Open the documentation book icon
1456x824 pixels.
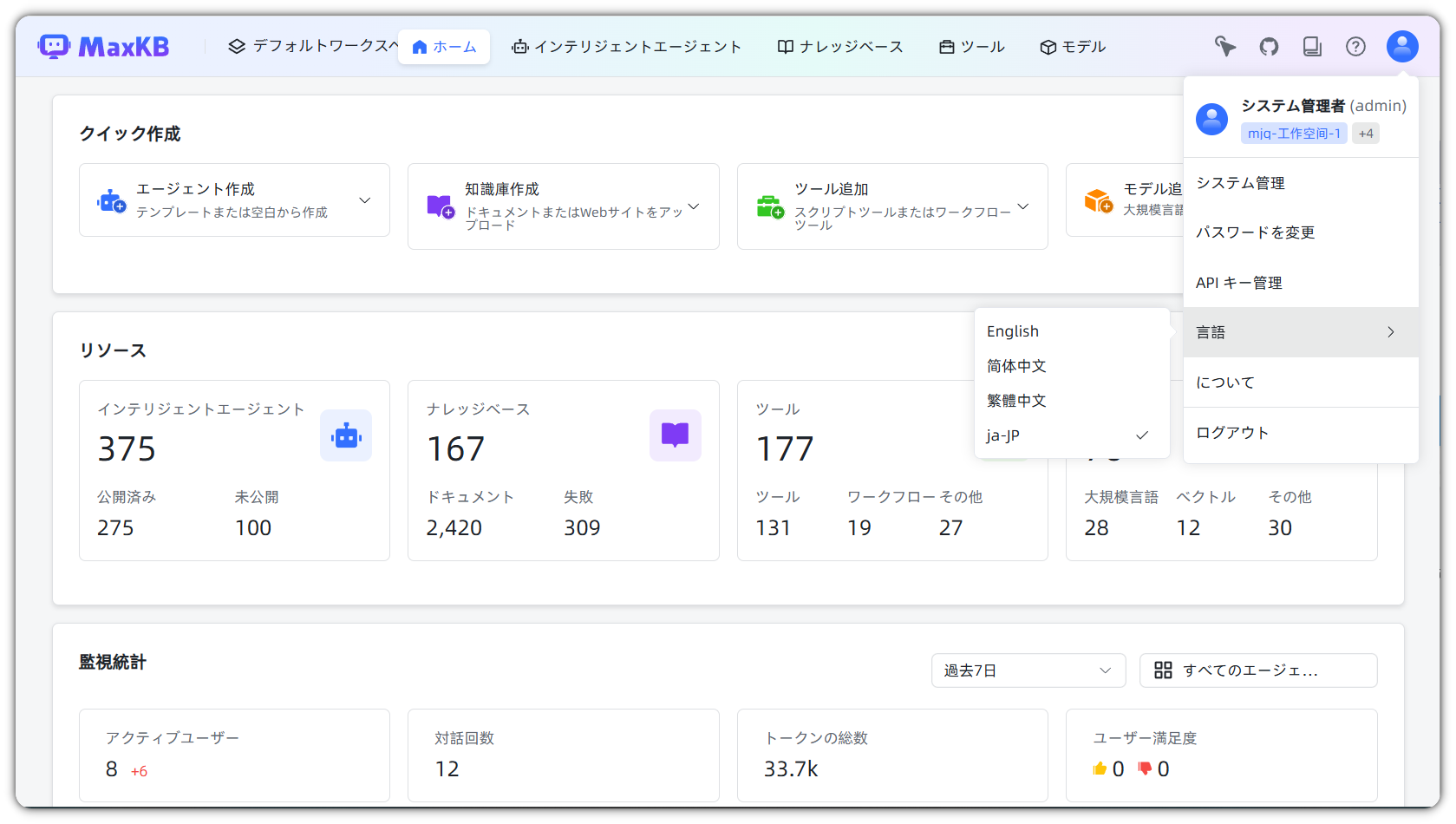point(1312,46)
